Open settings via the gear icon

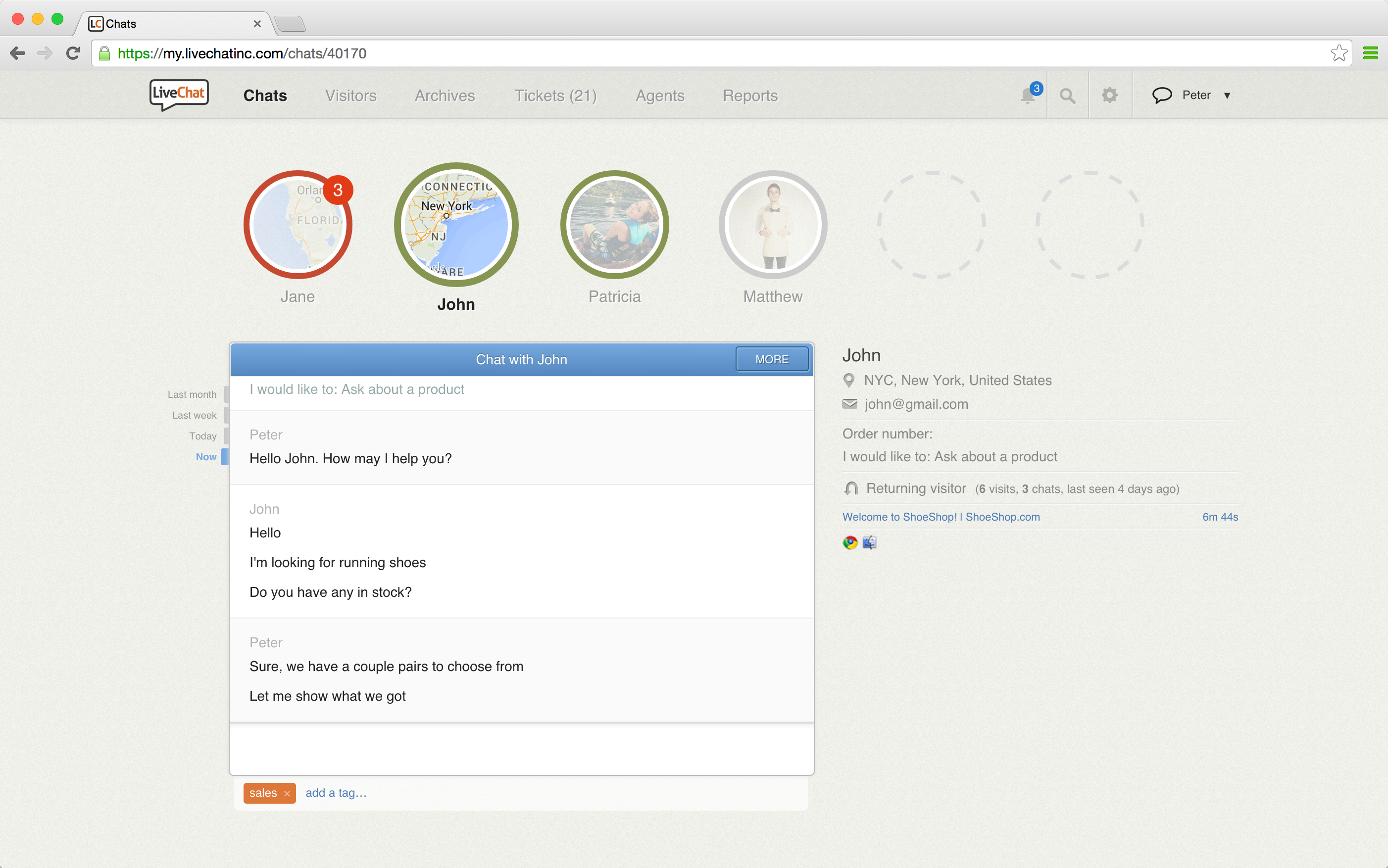coord(1109,96)
